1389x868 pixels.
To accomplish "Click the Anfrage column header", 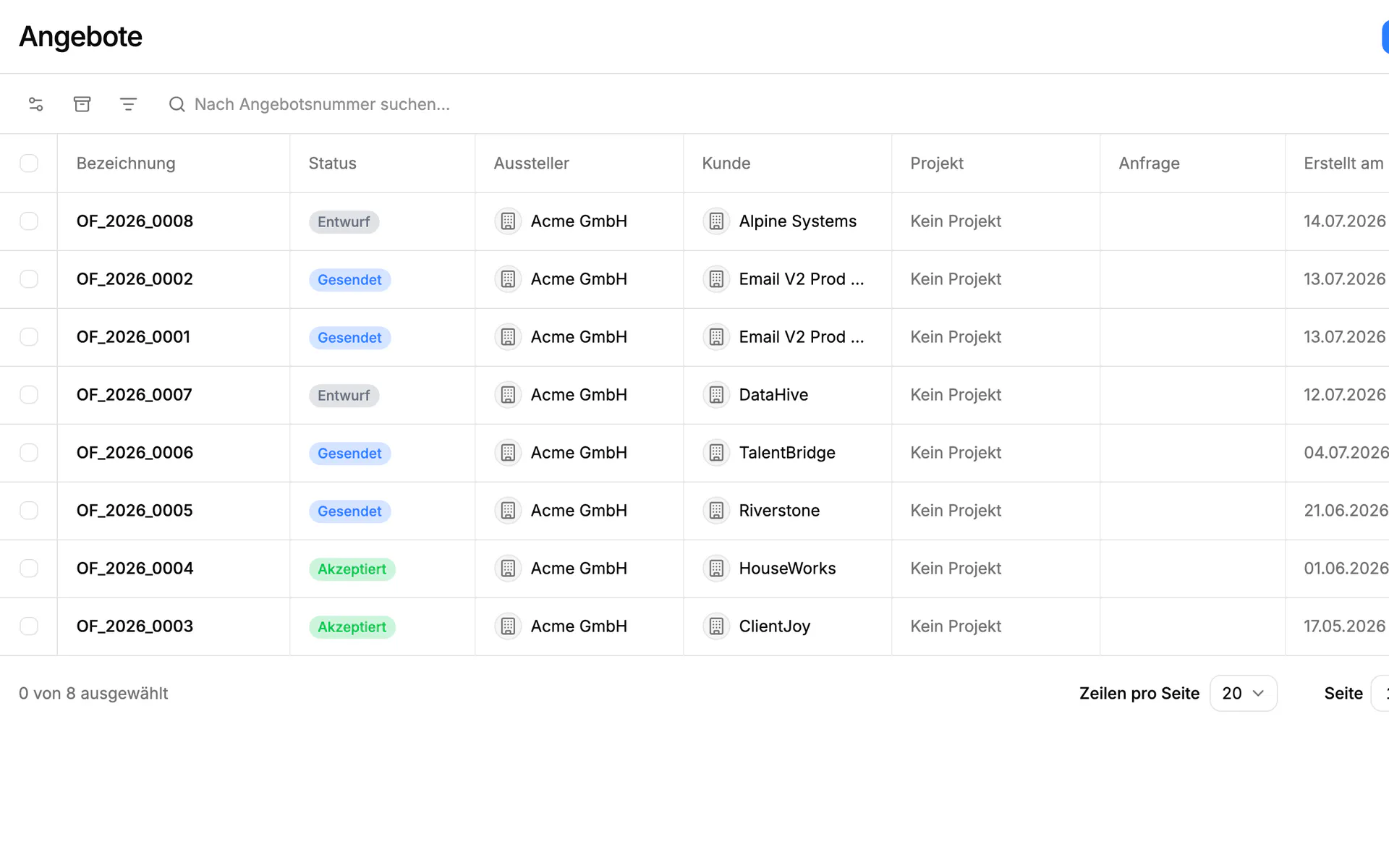I will click(1149, 163).
